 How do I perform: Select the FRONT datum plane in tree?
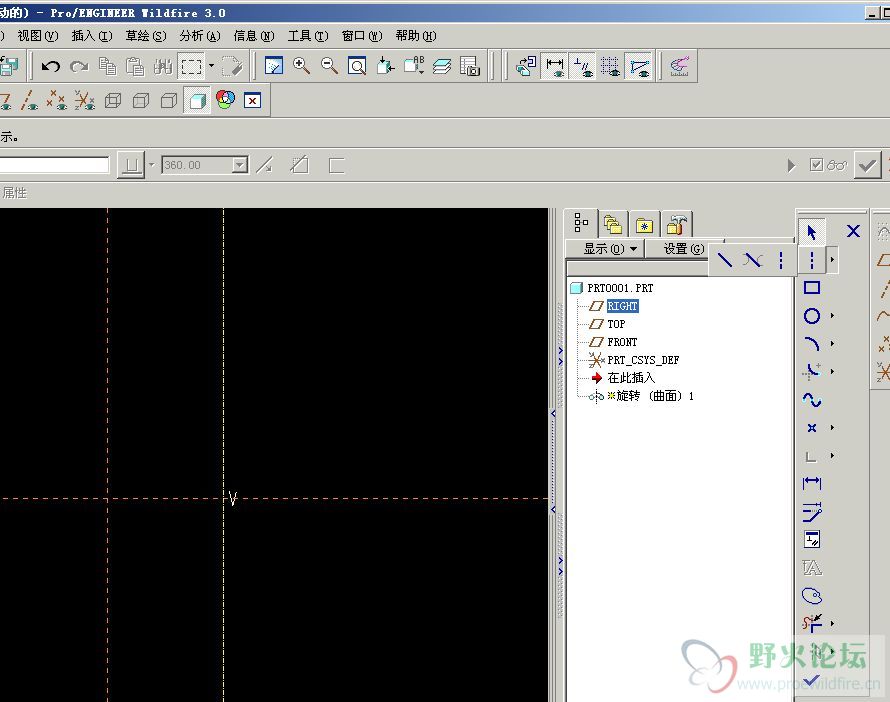pos(622,342)
